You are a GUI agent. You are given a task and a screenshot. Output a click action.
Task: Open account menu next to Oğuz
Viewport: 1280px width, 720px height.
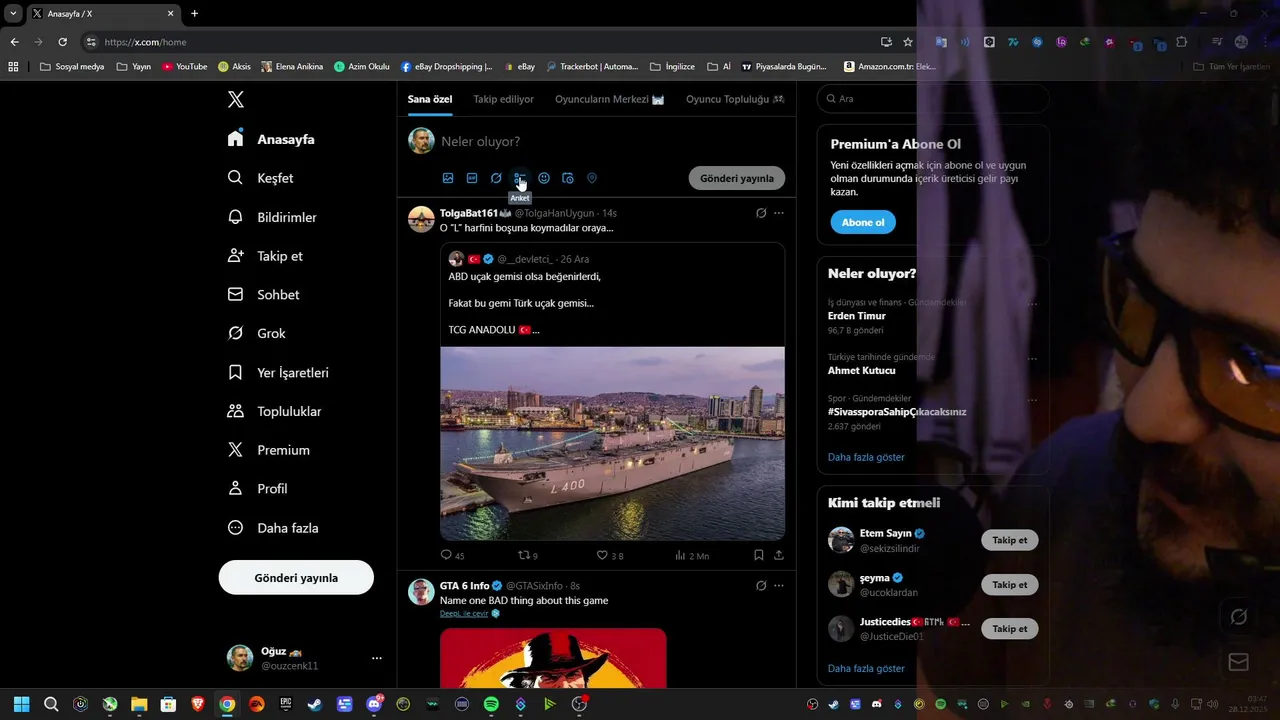pyautogui.click(x=377, y=658)
